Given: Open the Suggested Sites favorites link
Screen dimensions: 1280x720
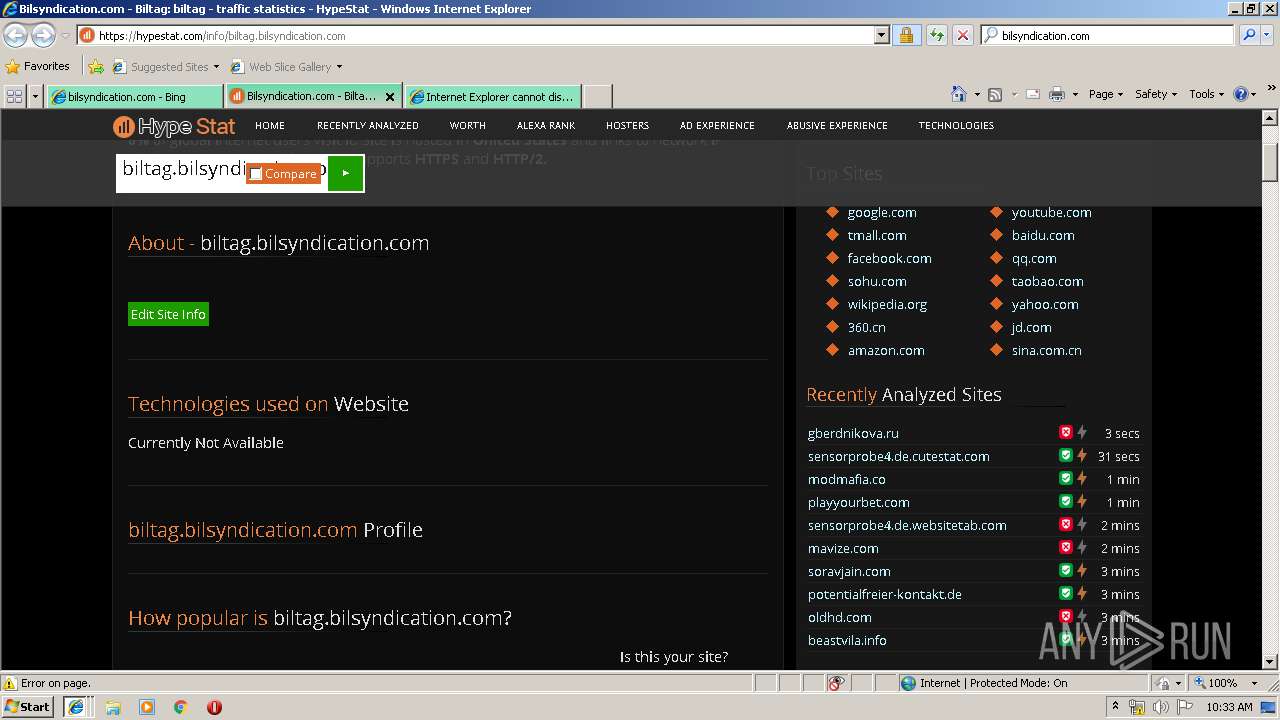Looking at the screenshot, I should coord(164,67).
